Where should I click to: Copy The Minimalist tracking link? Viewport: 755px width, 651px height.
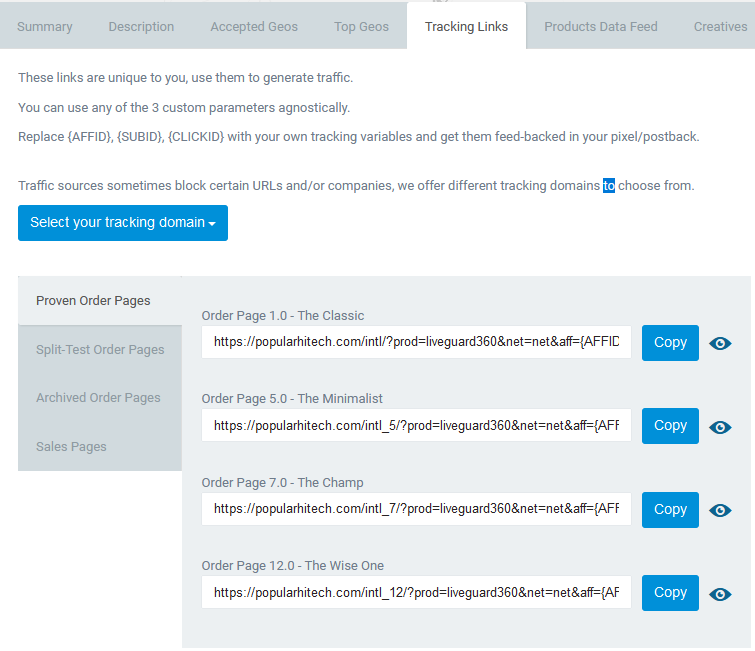pos(670,426)
